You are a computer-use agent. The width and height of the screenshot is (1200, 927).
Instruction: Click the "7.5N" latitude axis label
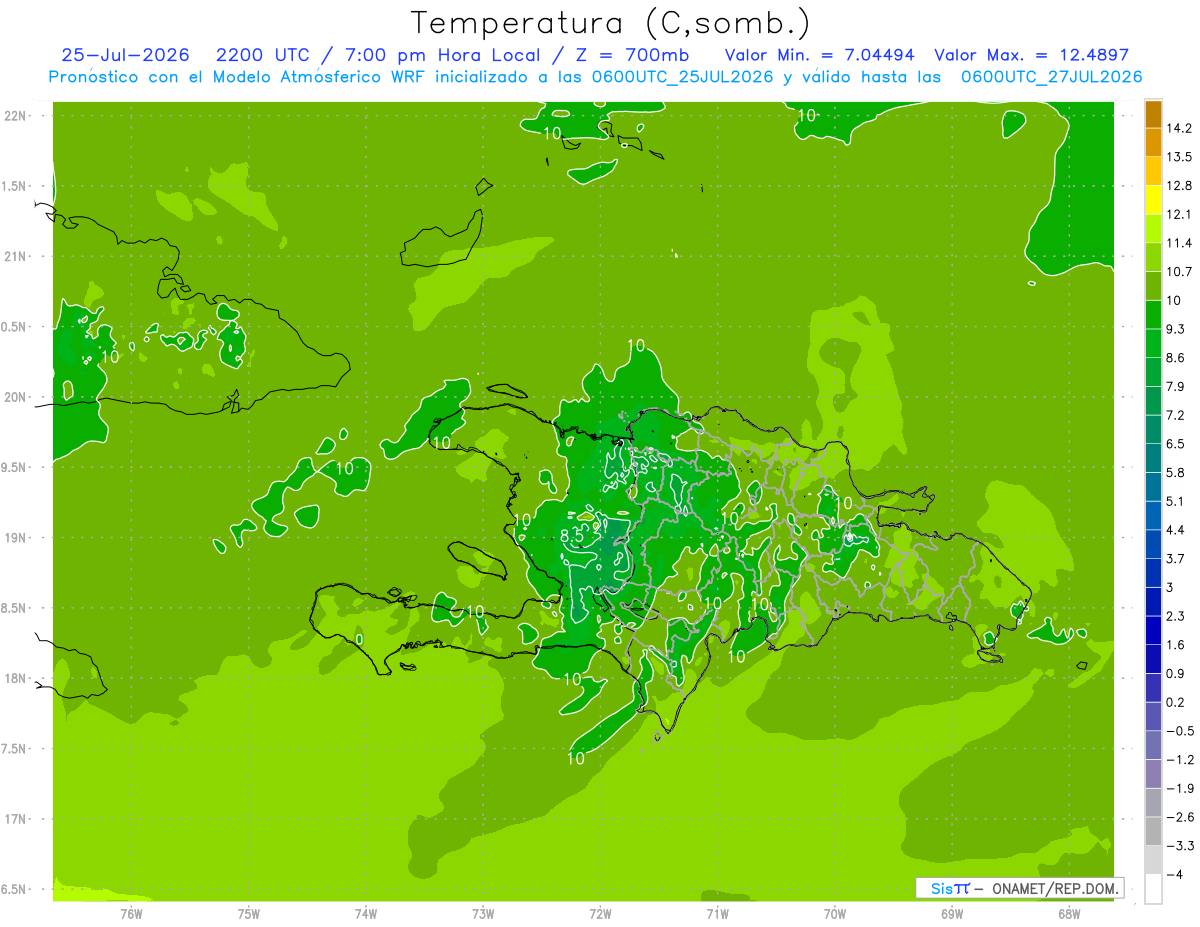tap(15, 749)
